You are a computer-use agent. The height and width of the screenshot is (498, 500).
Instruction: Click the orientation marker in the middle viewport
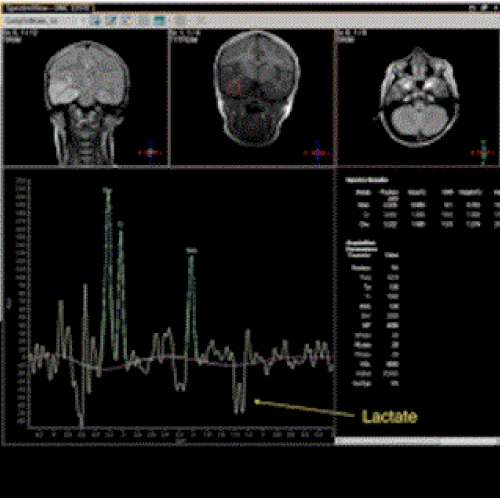tap(317, 152)
